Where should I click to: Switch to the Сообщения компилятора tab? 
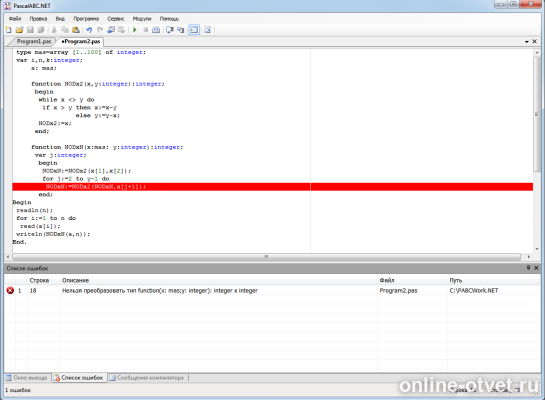147,378
